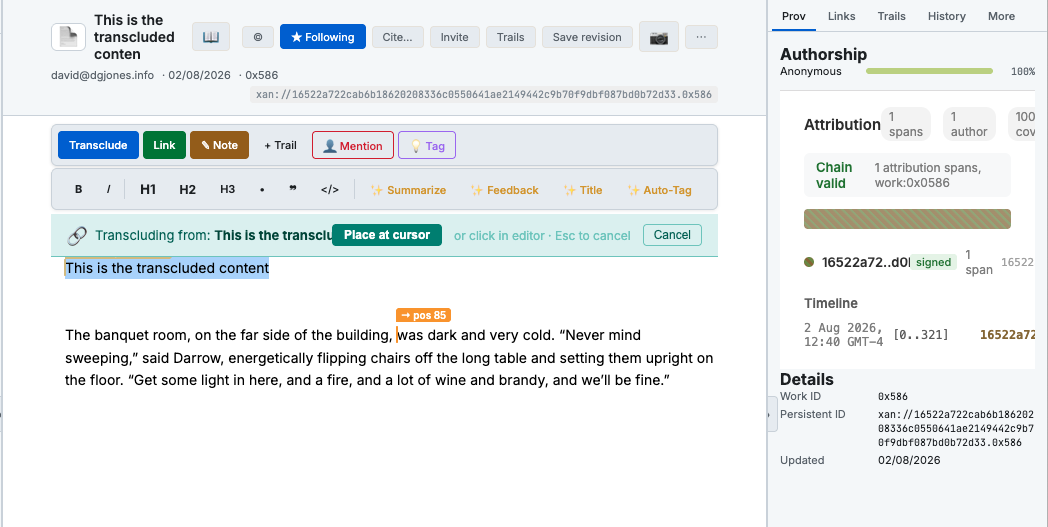Click the camera snapshot icon
The height and width of the screenshot is (527, 1048).
pos(659,37)
